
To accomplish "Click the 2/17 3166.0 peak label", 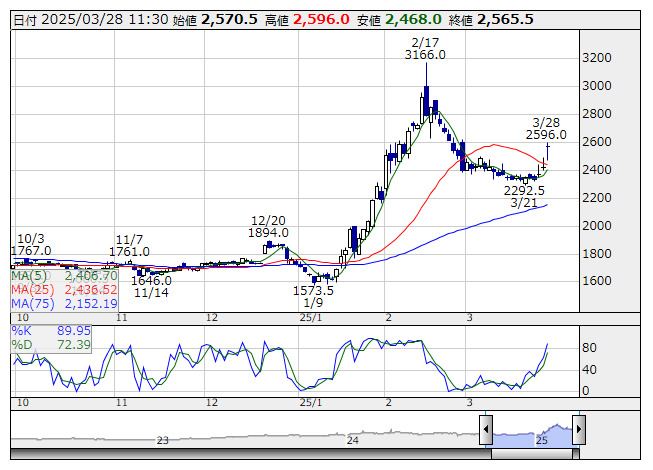I will (x=425, y=49).
